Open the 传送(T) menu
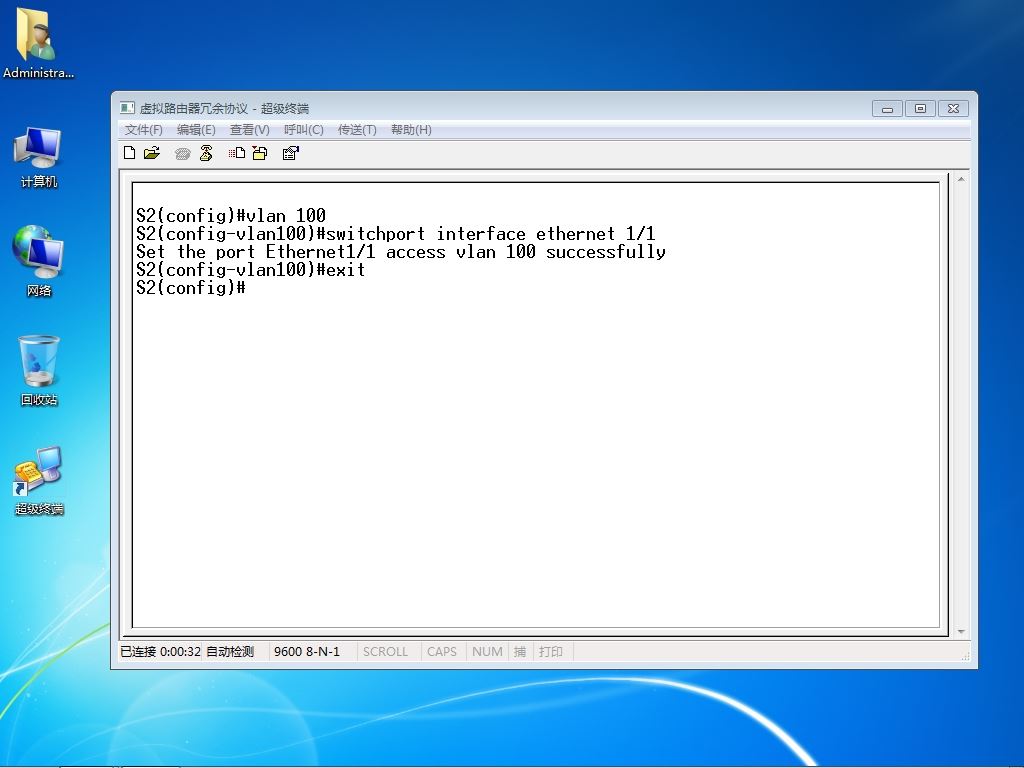The height and width of the screenshot is (768, 1024). click(357, 129)
